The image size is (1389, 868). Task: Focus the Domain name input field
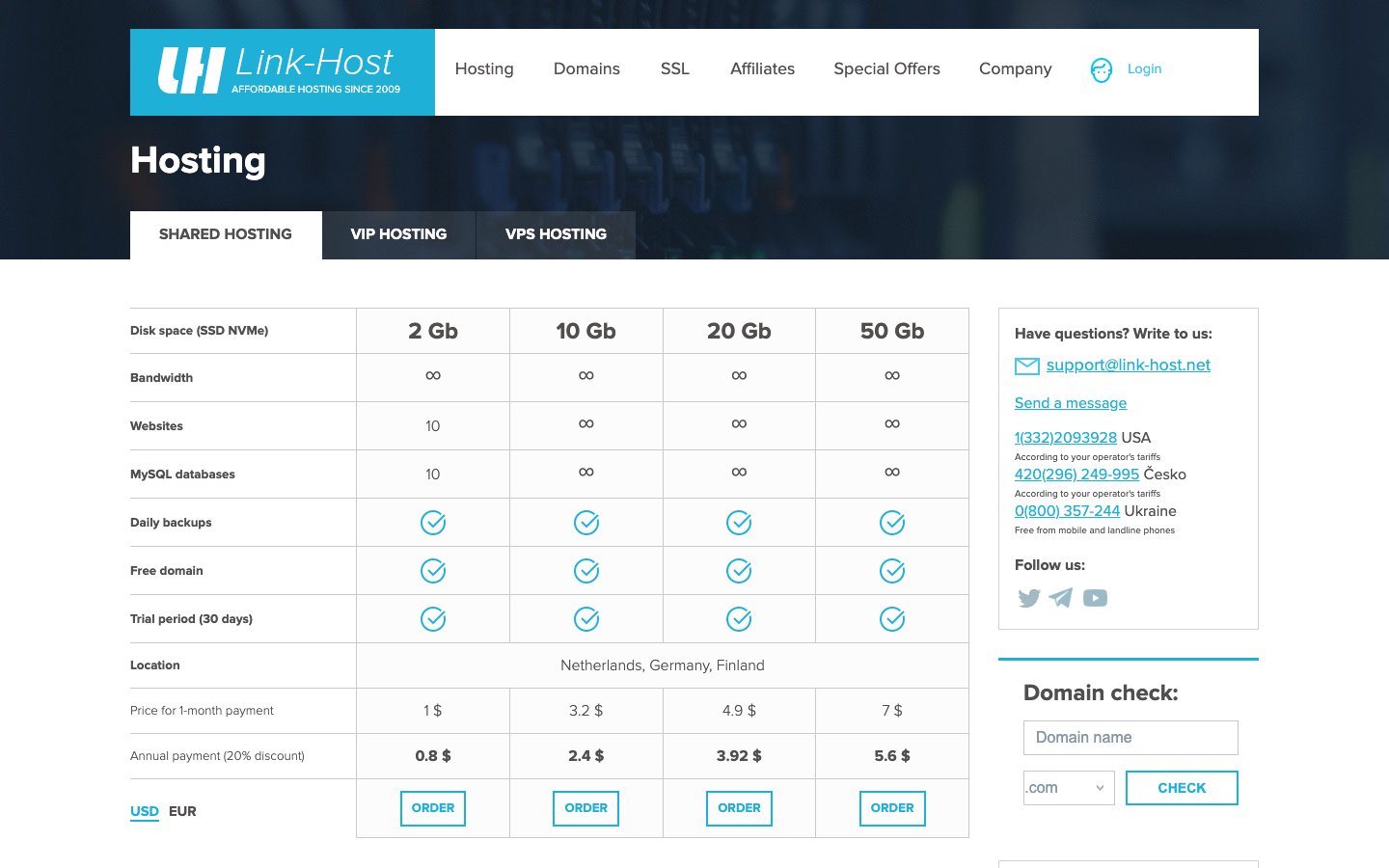click(1130, 738)
